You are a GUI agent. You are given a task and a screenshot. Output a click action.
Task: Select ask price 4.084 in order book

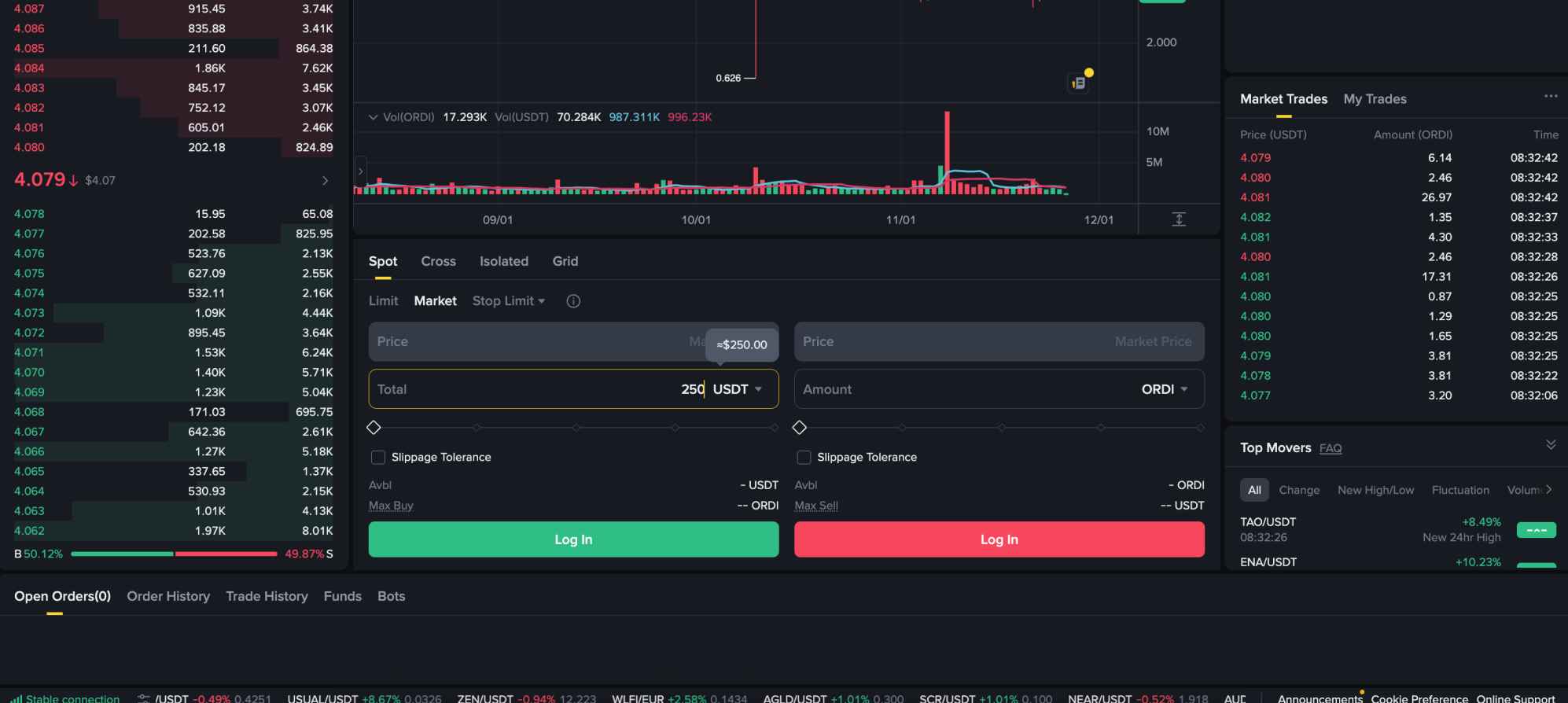pyautogui.click(x=29, y=68)
